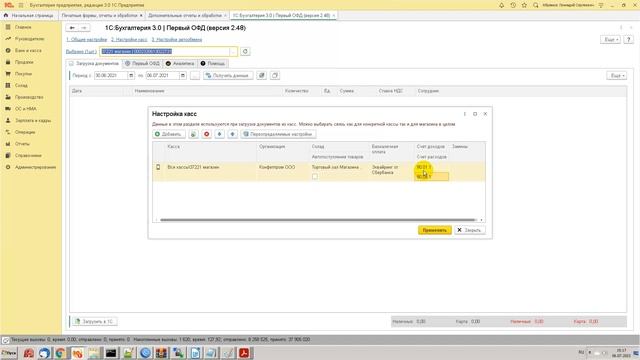Go back with the left arrow navigation button
Image resolution: width=640 pixels, height=360 pixels.
72,28
